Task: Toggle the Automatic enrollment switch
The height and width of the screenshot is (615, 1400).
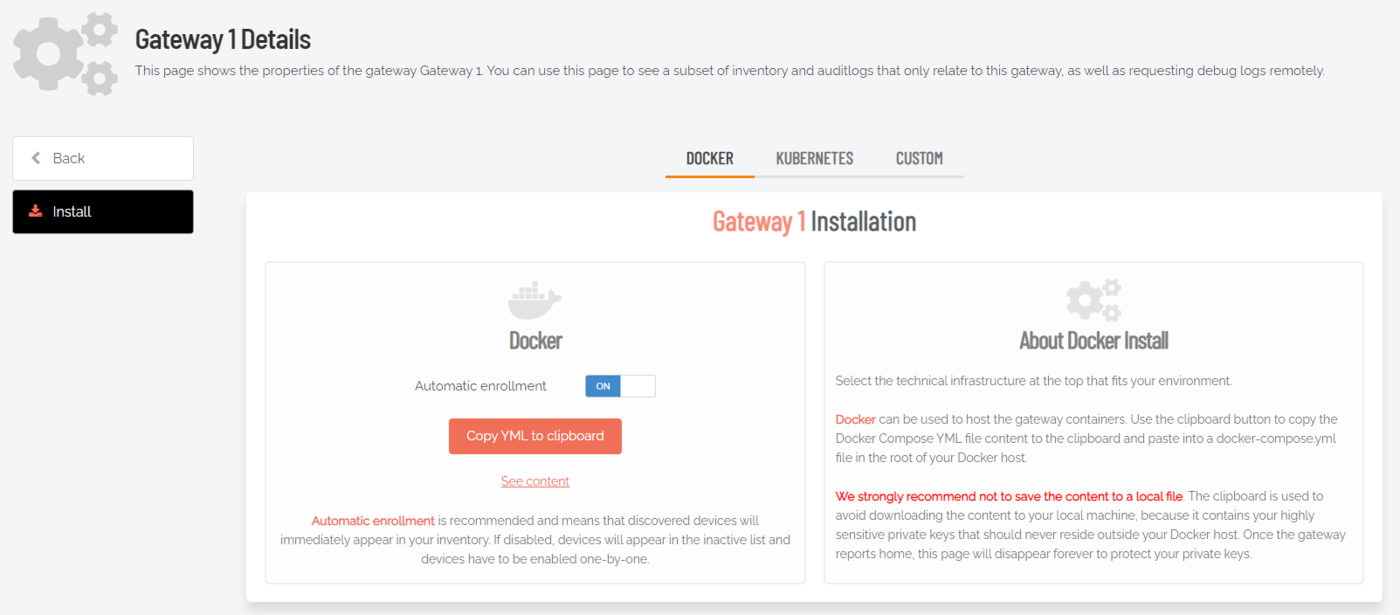Action: [620, 386]
